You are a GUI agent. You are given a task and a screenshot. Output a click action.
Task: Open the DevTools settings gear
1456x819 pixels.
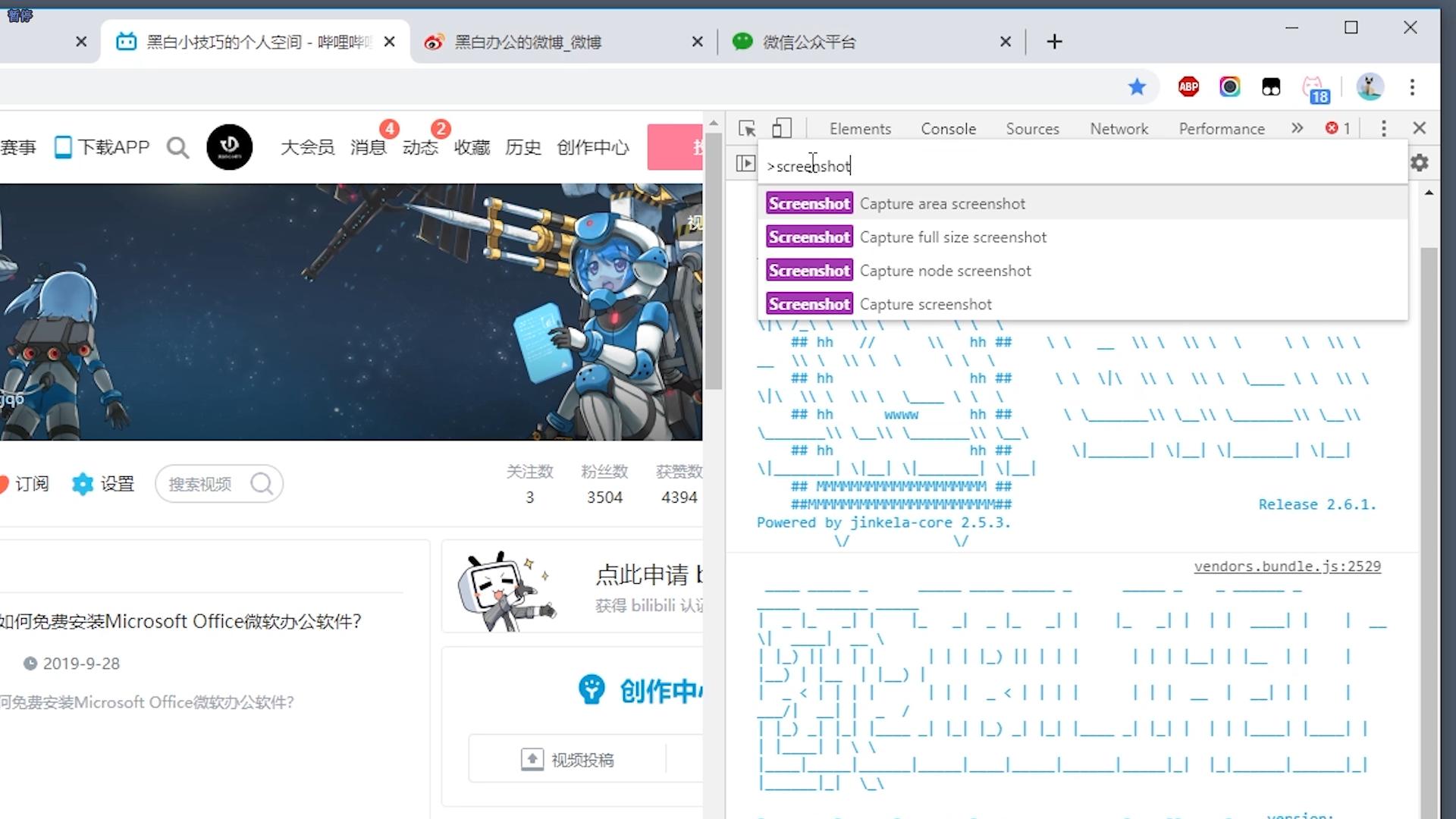[1420, 162]
